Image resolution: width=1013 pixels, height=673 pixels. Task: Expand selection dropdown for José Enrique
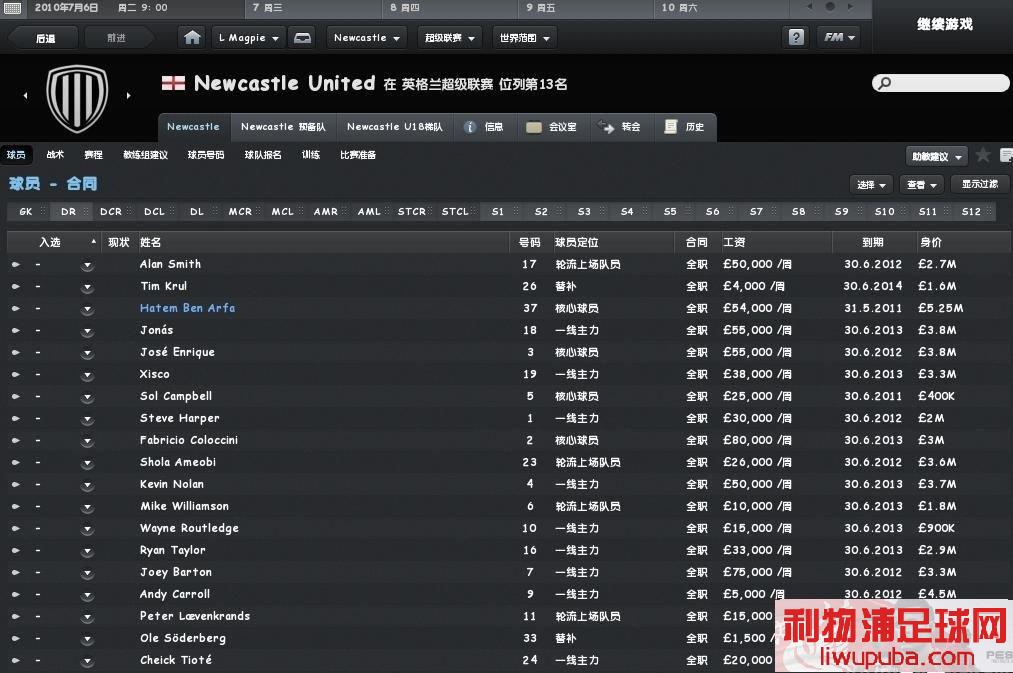click(x=87, y=353)
